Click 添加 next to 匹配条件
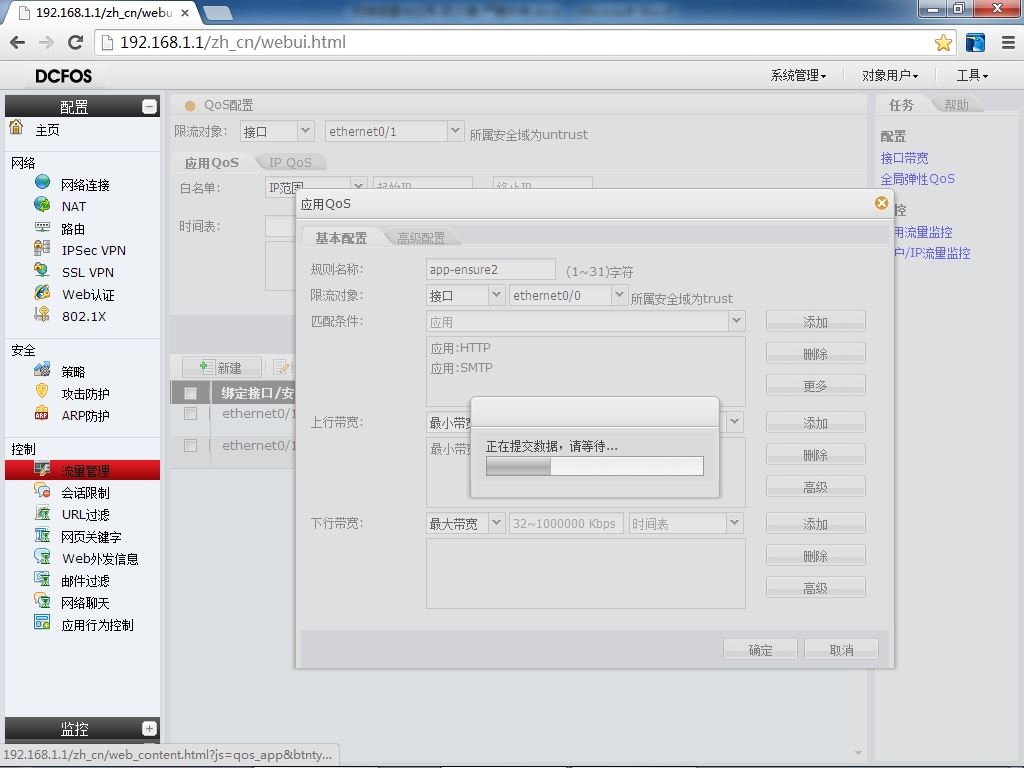This screenshot has height=768, width=1024. coord(816,322)
